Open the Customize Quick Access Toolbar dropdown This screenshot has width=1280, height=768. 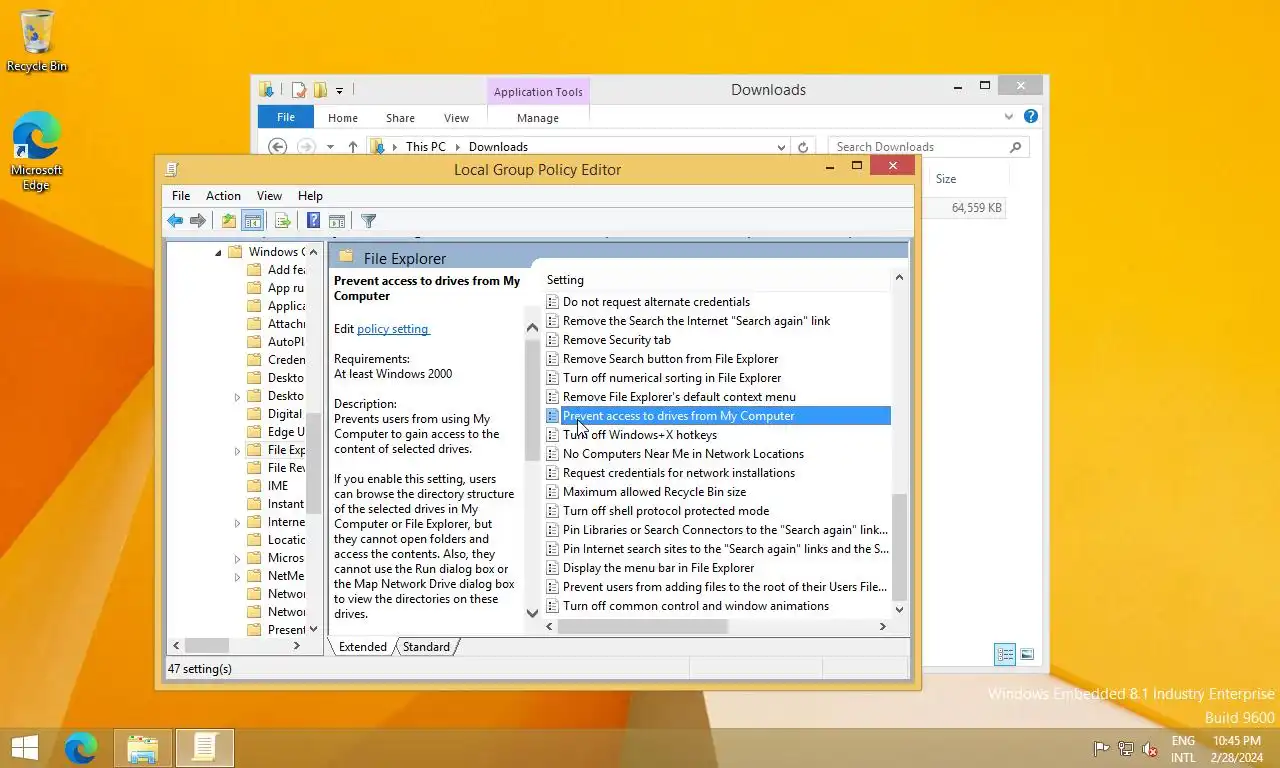pos(339,91)
